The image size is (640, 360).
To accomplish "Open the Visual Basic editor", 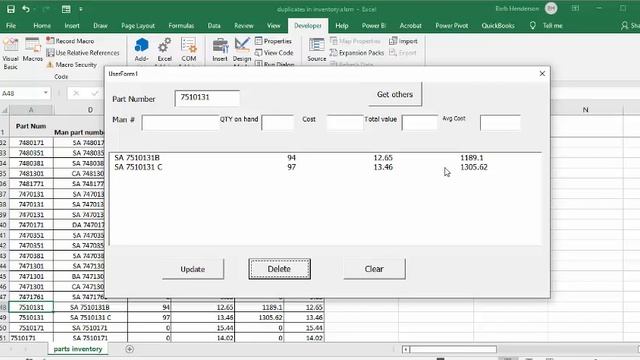I will pos(11,53).
